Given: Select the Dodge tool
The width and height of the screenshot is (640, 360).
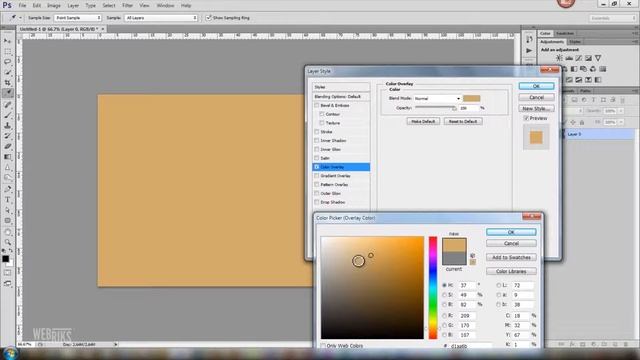Looking at the screenshot, I should pos(7,178).
